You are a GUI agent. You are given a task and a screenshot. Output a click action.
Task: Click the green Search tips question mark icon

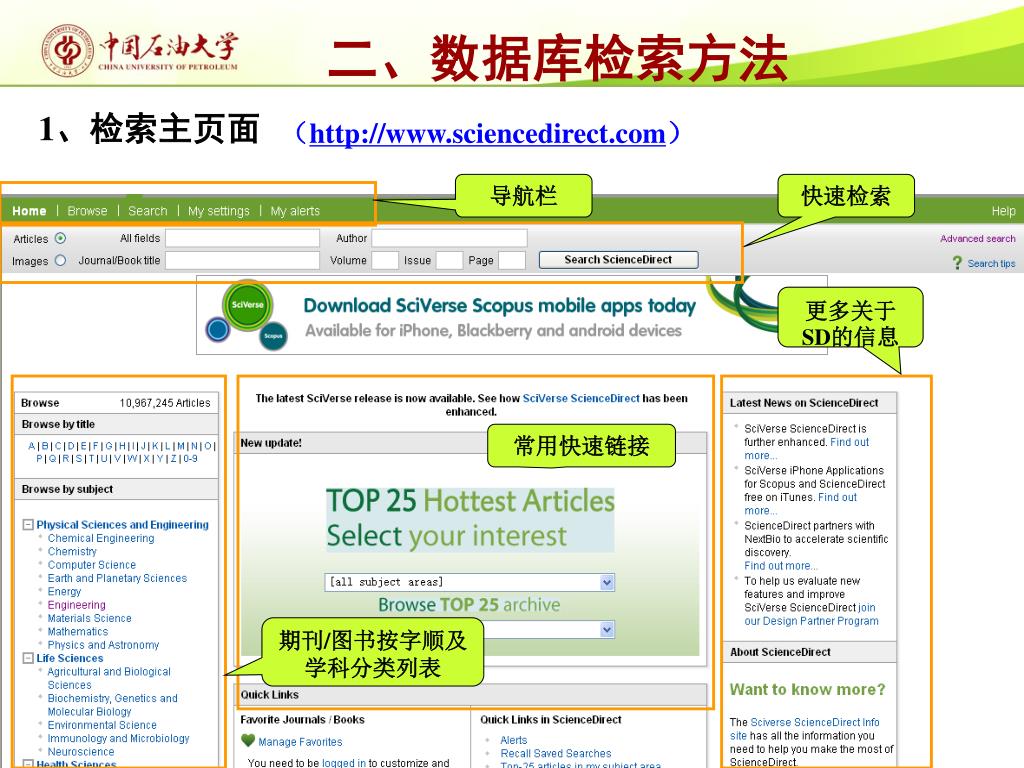pos(957,263)
